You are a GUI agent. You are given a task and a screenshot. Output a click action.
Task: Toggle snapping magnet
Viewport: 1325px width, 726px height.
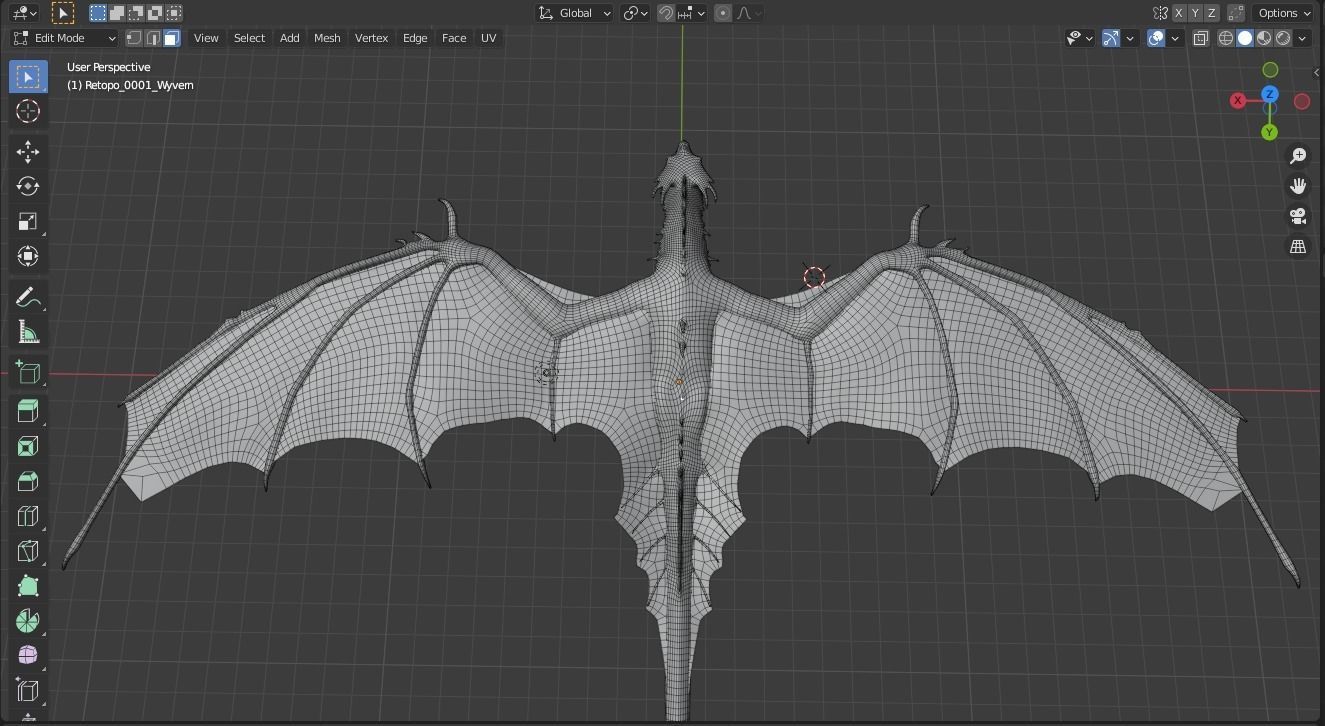(666, 13)
